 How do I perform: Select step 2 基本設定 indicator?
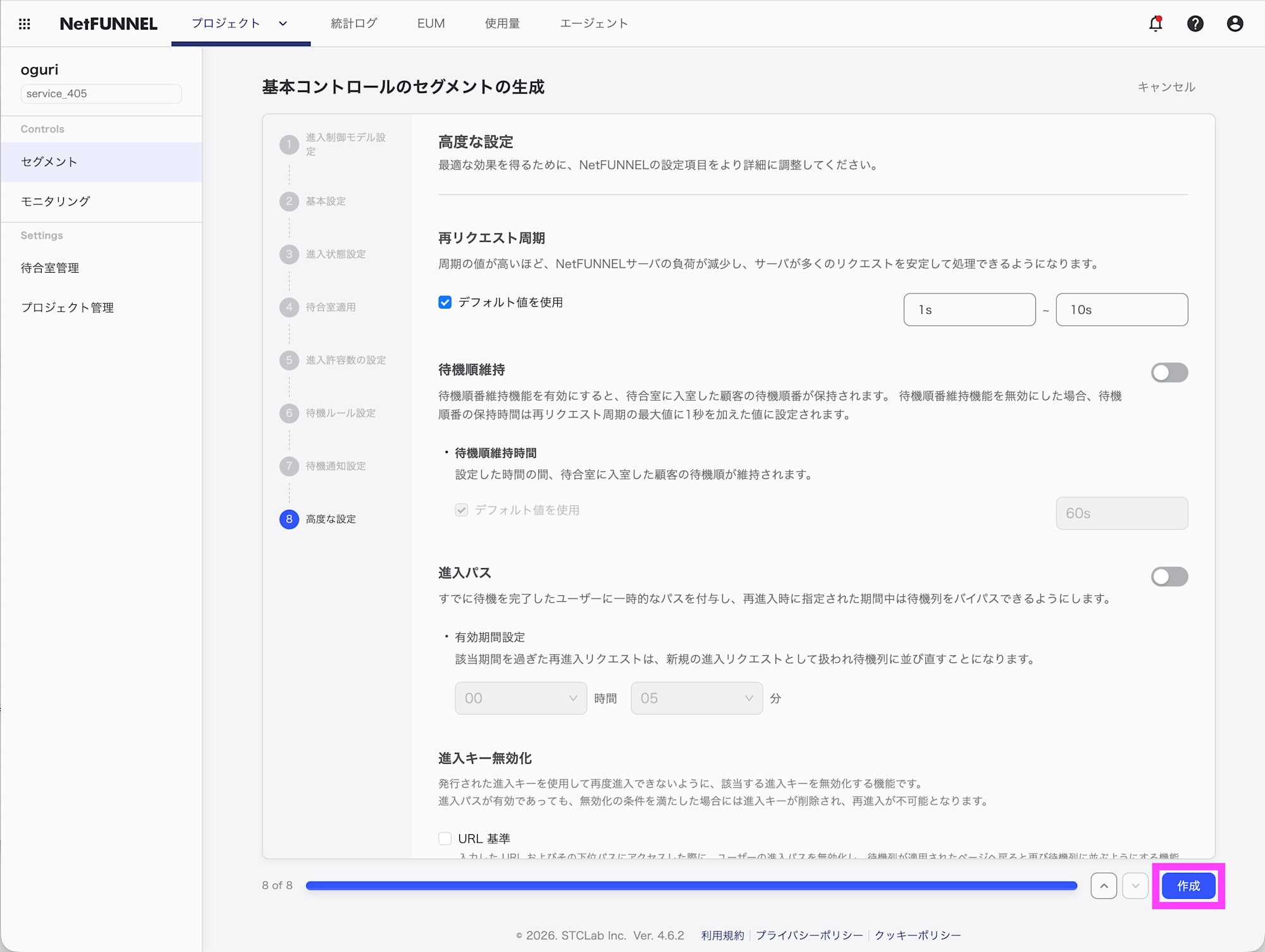[x=289, y=201]
